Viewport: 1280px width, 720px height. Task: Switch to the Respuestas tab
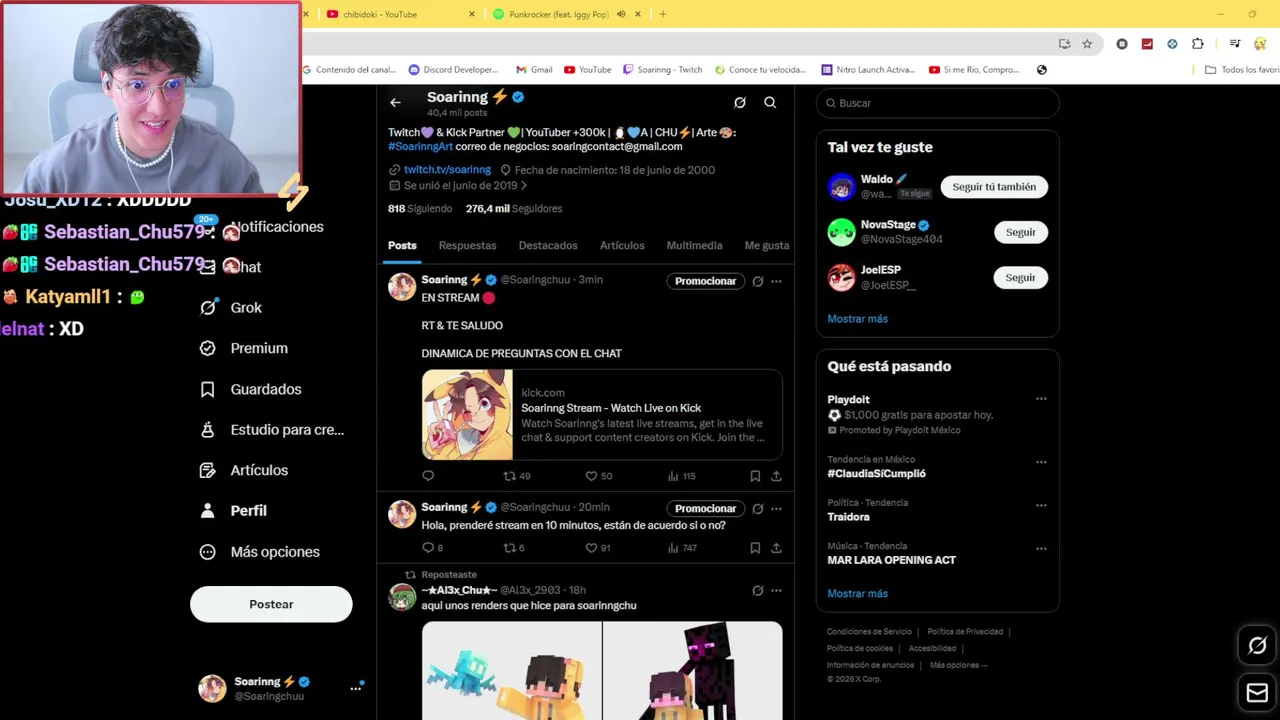(467, 245)
